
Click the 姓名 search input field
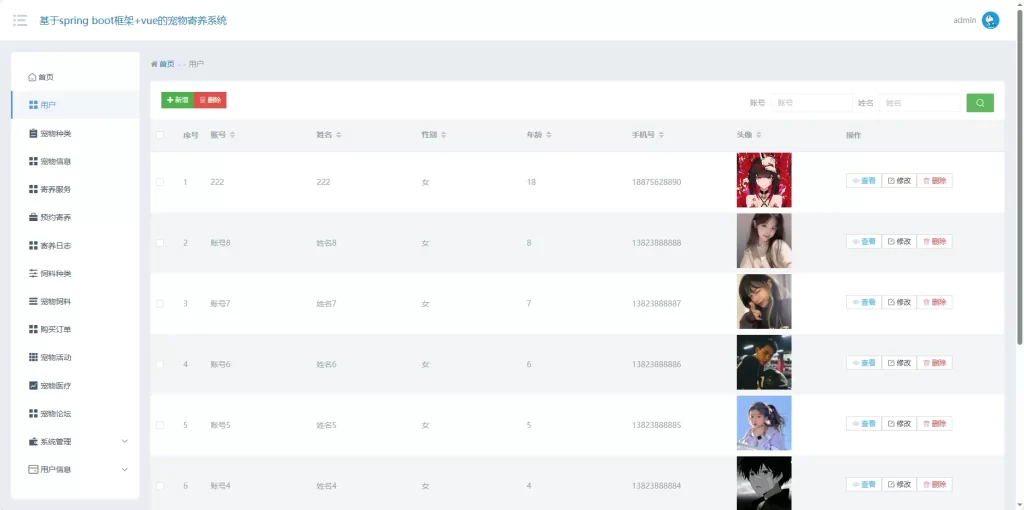pyautogui.click(x=920, y=103)
